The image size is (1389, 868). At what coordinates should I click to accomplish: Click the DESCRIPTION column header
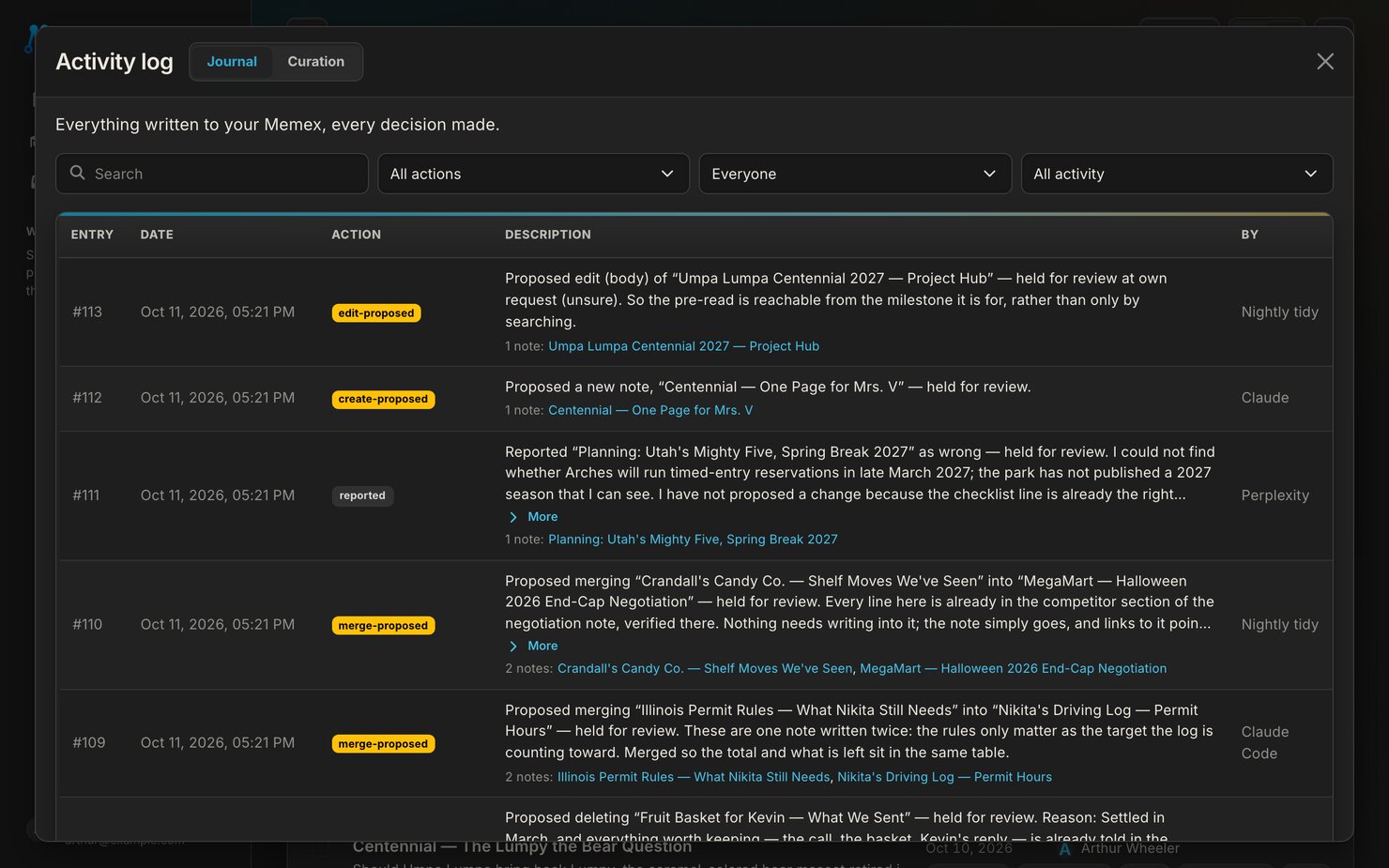tap(548, 235)
